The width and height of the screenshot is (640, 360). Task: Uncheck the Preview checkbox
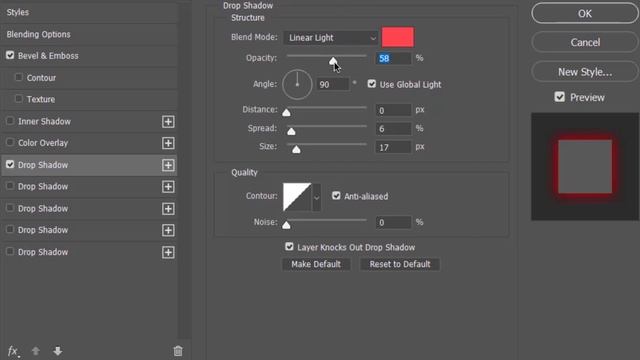(560, 97)
